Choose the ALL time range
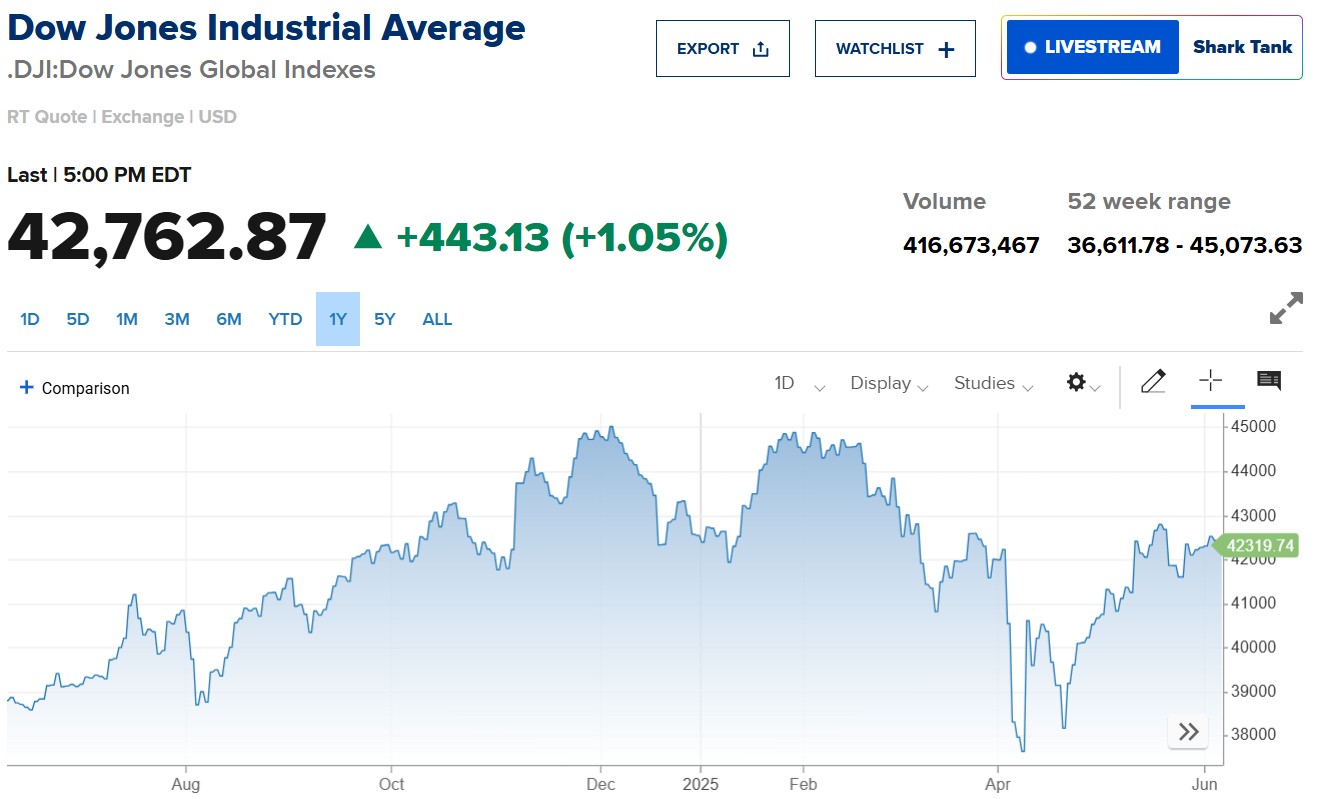 pyautogui.click(x=437, y=320)
